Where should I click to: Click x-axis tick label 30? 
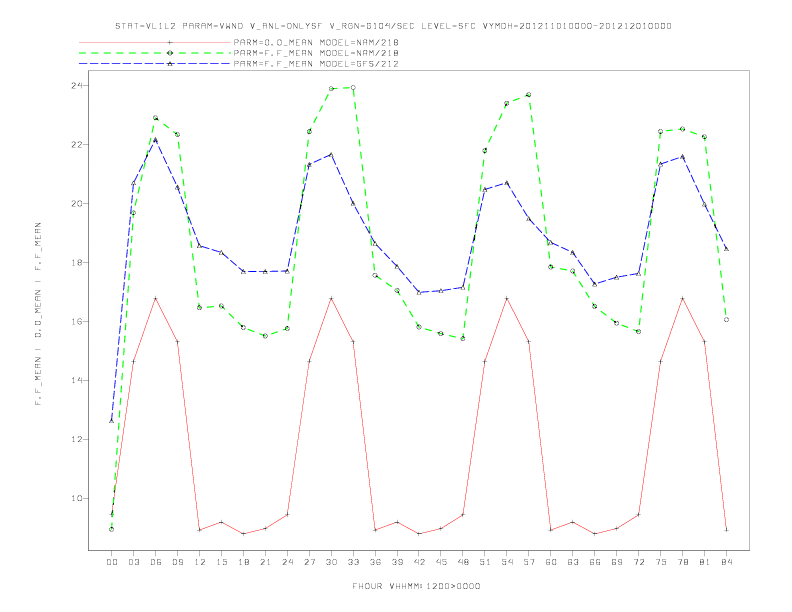[x=331, y=562]
